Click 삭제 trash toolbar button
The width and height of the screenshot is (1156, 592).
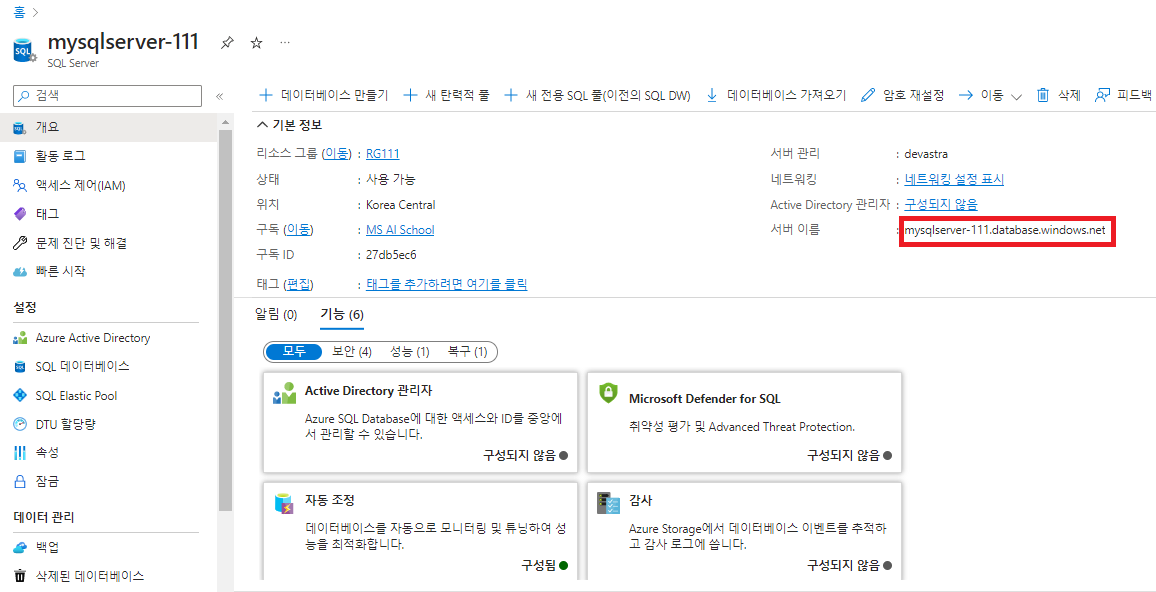coord(1059,95)
